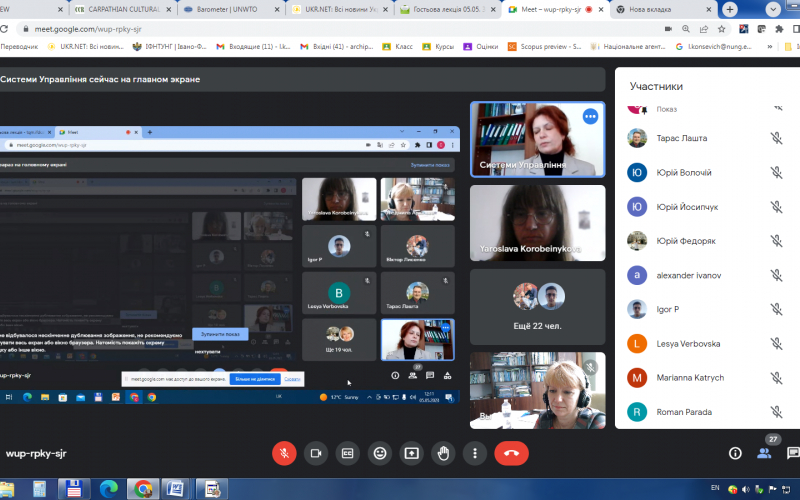Open the Scopus preview bookmark

pos(544,46)
